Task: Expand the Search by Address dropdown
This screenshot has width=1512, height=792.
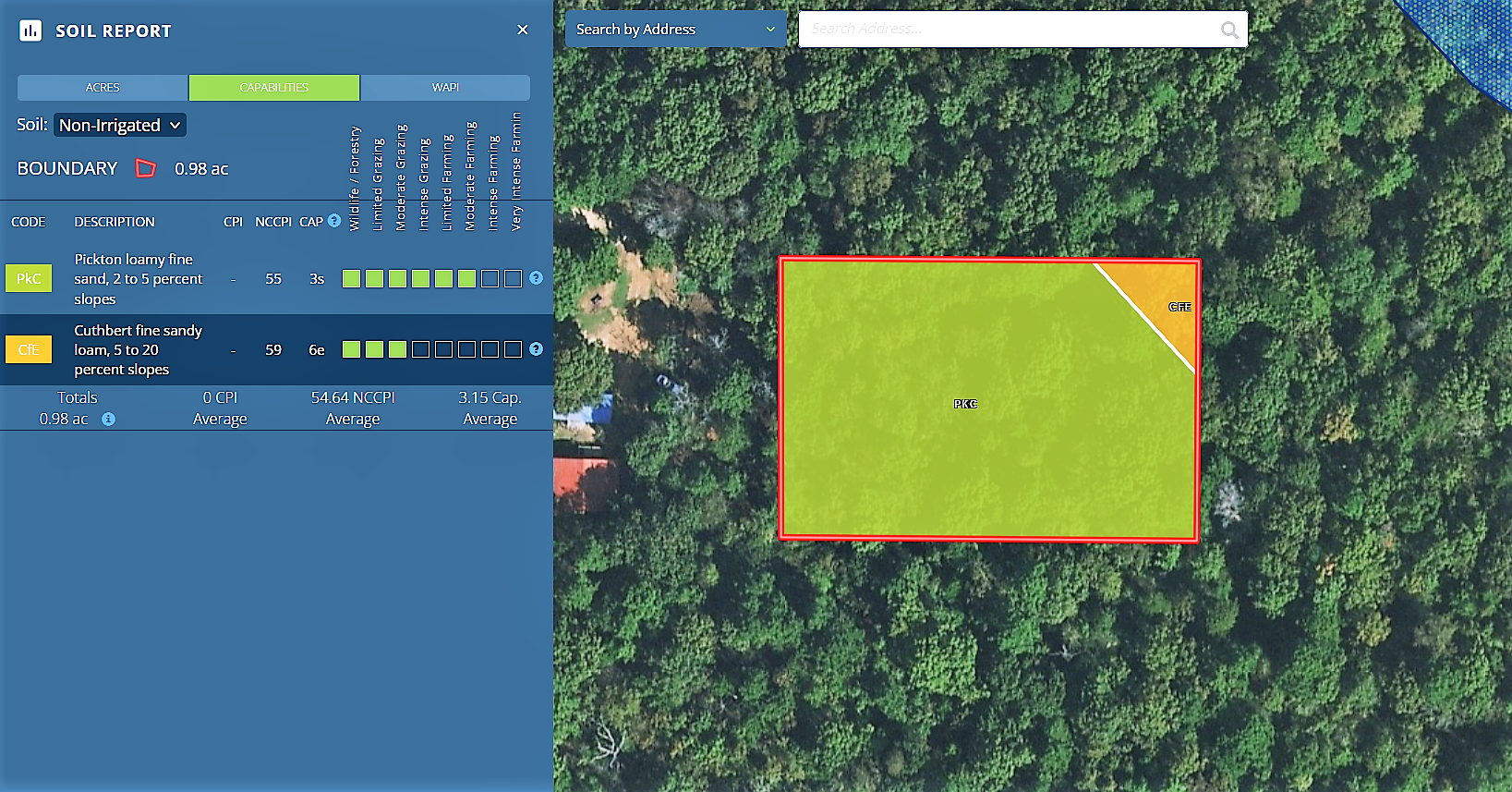Action: (x=675, y=30)
